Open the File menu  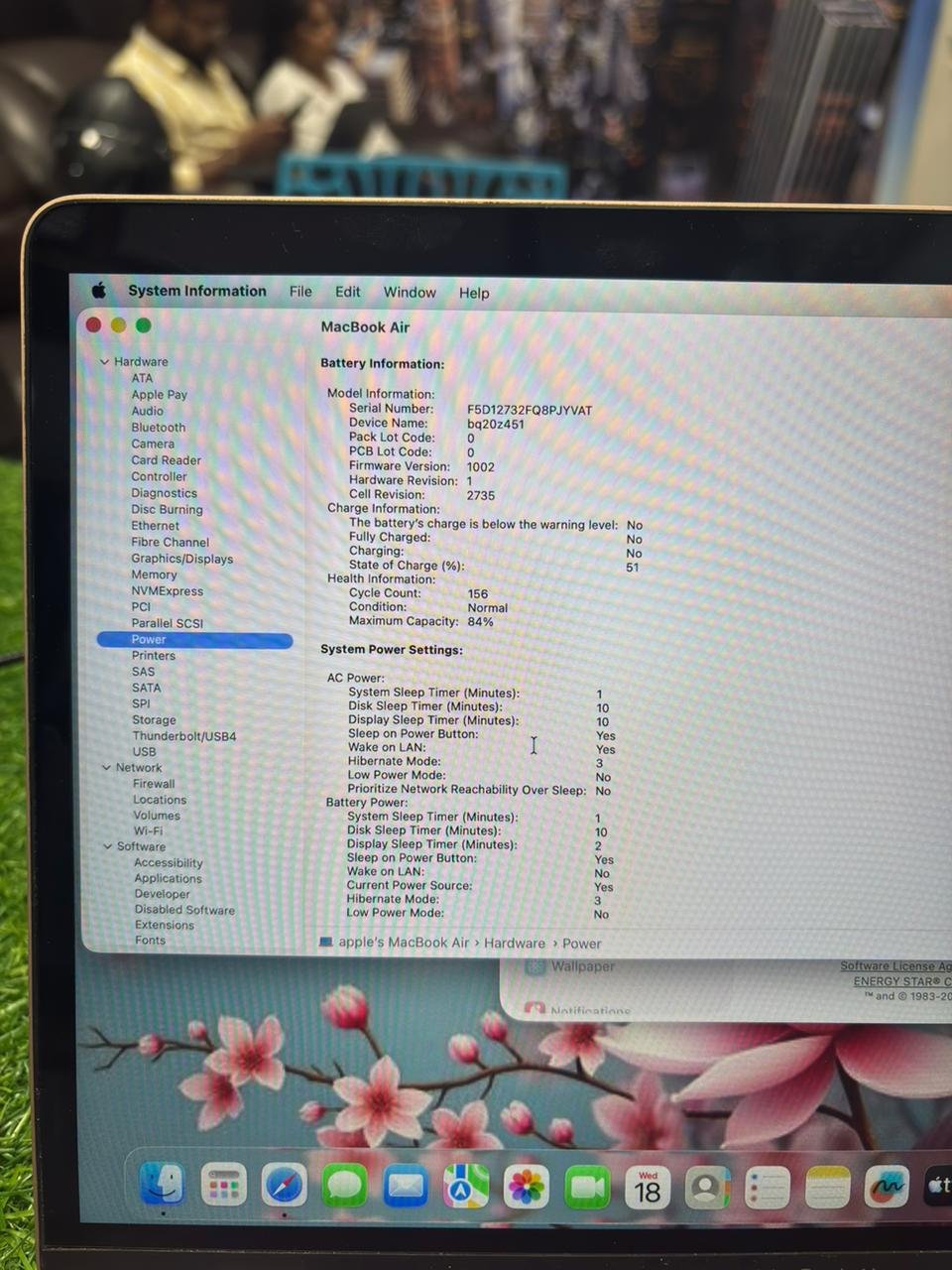click(300, 292)
